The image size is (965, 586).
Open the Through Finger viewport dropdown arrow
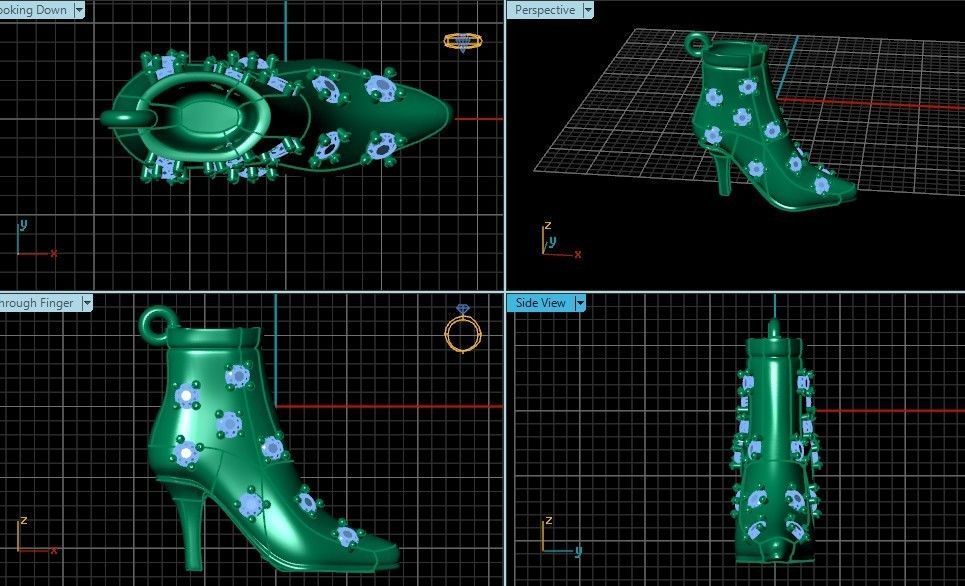[x=87, y=303]
